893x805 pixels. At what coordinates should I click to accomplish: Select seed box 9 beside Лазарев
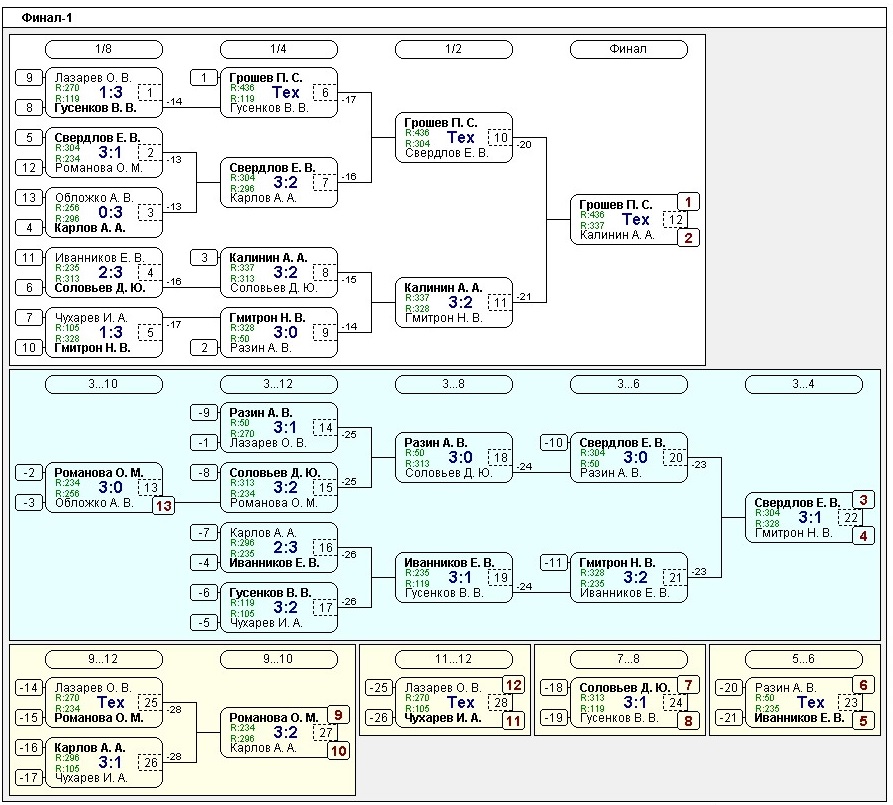(30, 78)
